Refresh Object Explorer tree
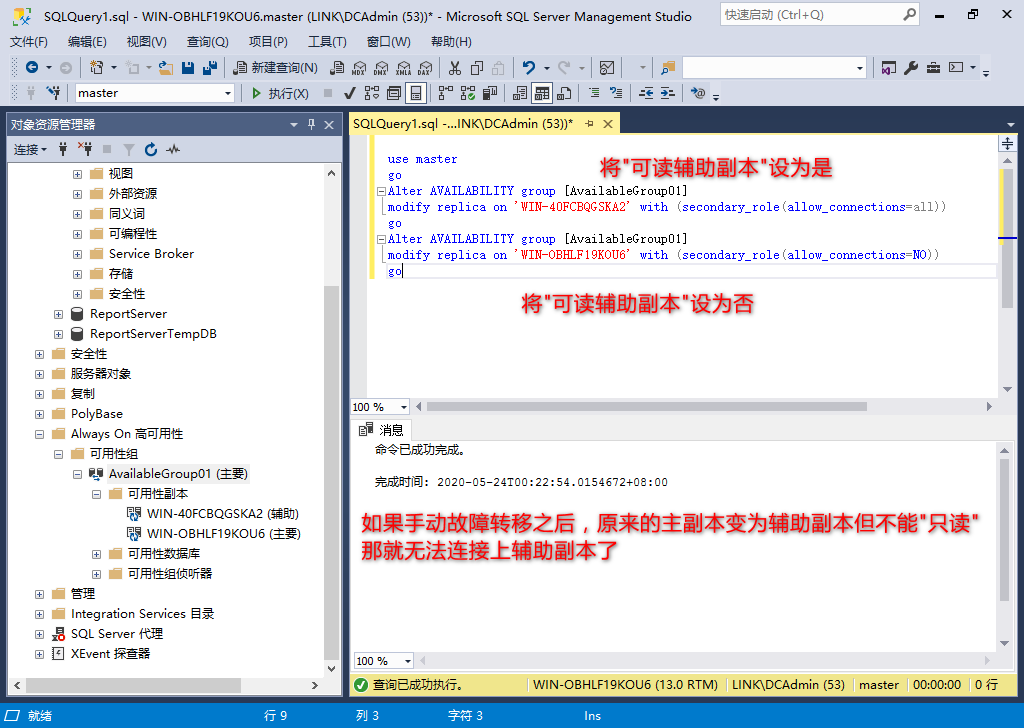The height and width of the screenshot is (728, 1024). (x=151, y=150)
